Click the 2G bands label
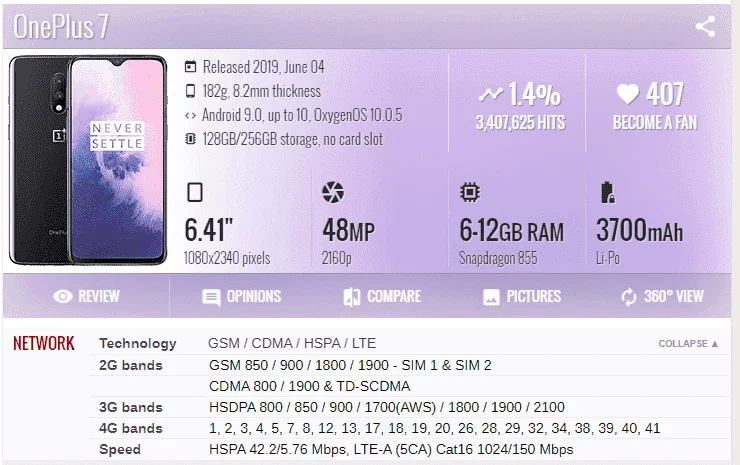 [x=131, y=365]
